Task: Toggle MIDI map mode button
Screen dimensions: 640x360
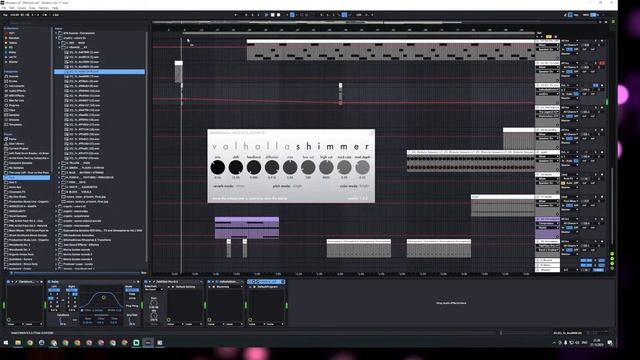Action: 587,15
